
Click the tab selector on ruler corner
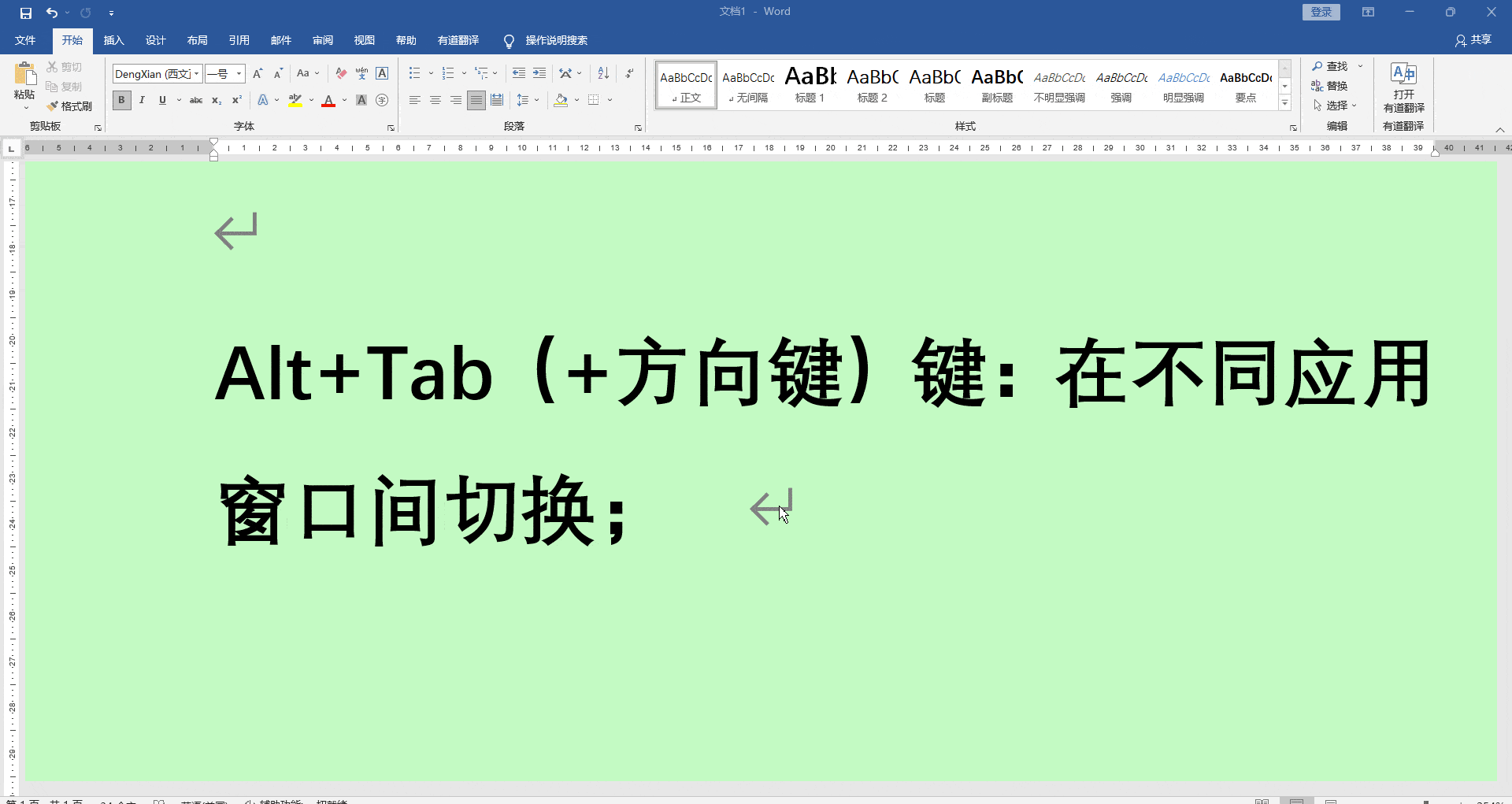point(11,148)
